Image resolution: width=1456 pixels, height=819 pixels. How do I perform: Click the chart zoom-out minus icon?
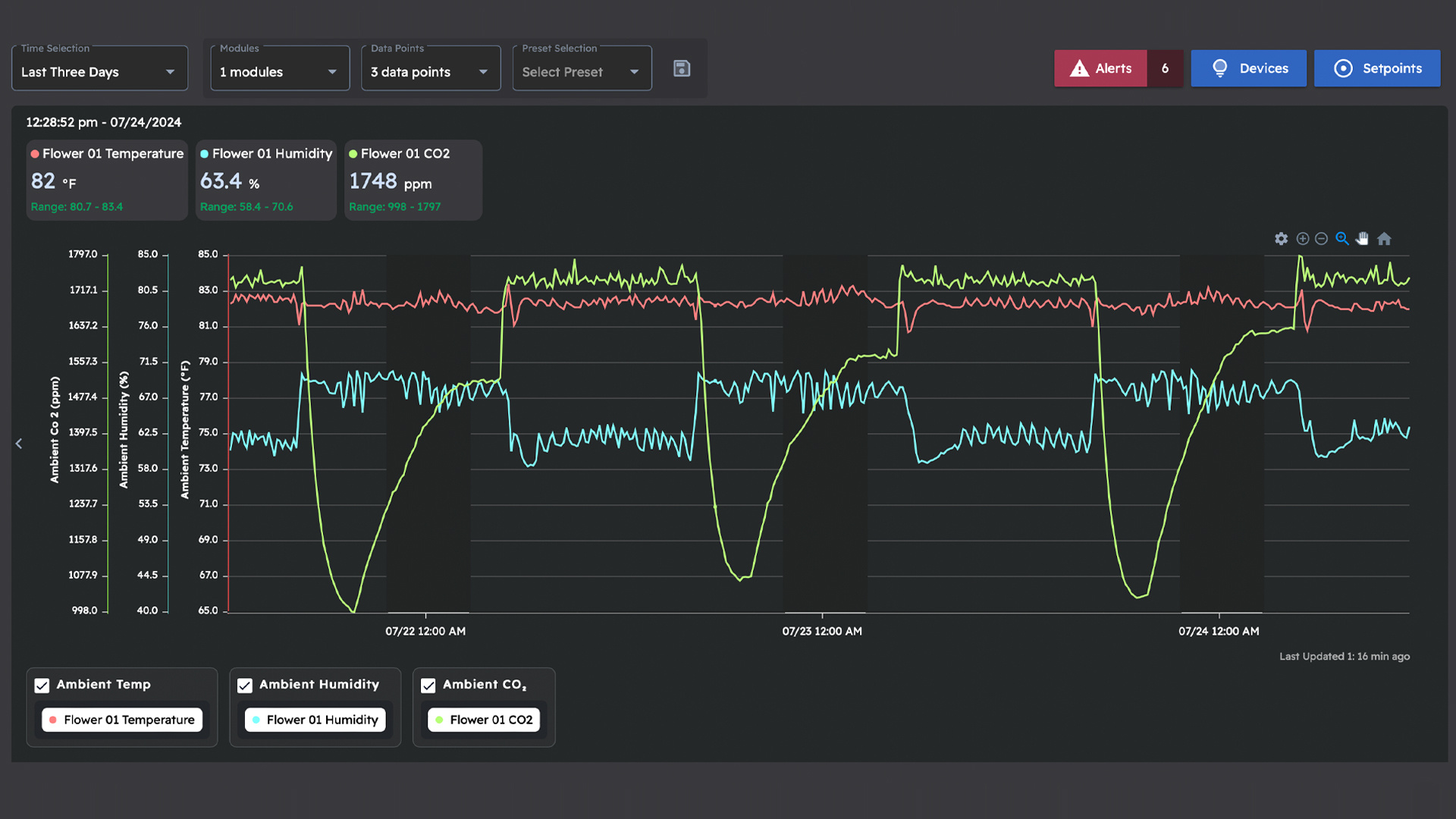pyautogui.click(x=1322, y=239)
